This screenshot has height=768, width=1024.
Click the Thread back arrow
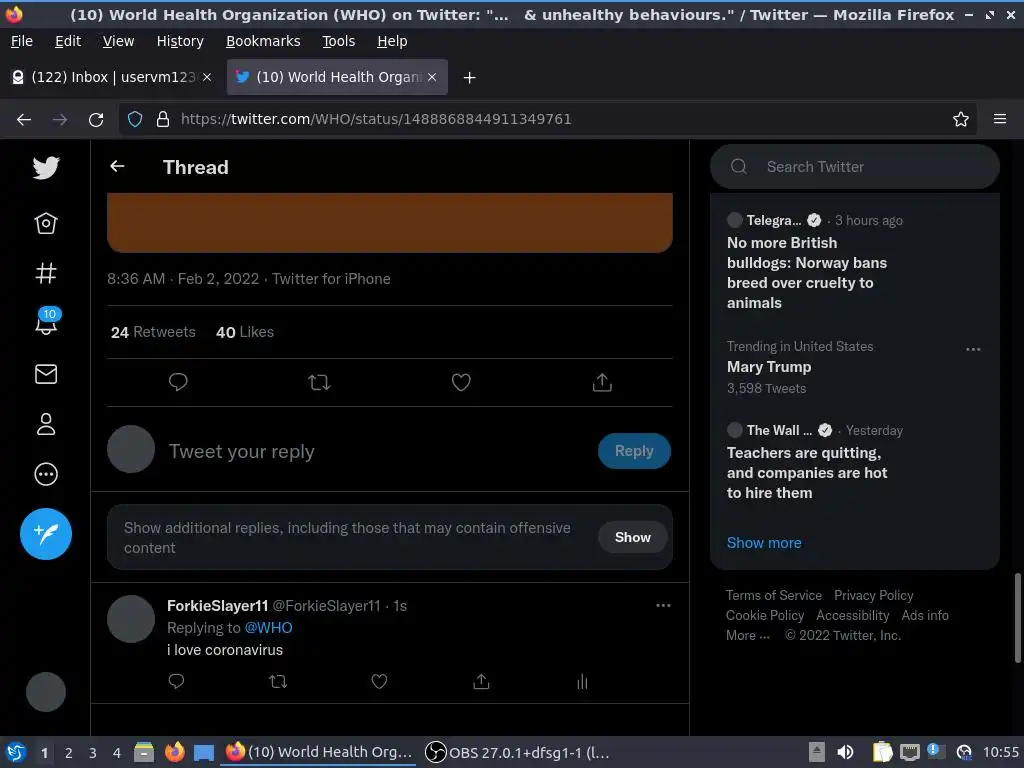[x=117, y=167]
